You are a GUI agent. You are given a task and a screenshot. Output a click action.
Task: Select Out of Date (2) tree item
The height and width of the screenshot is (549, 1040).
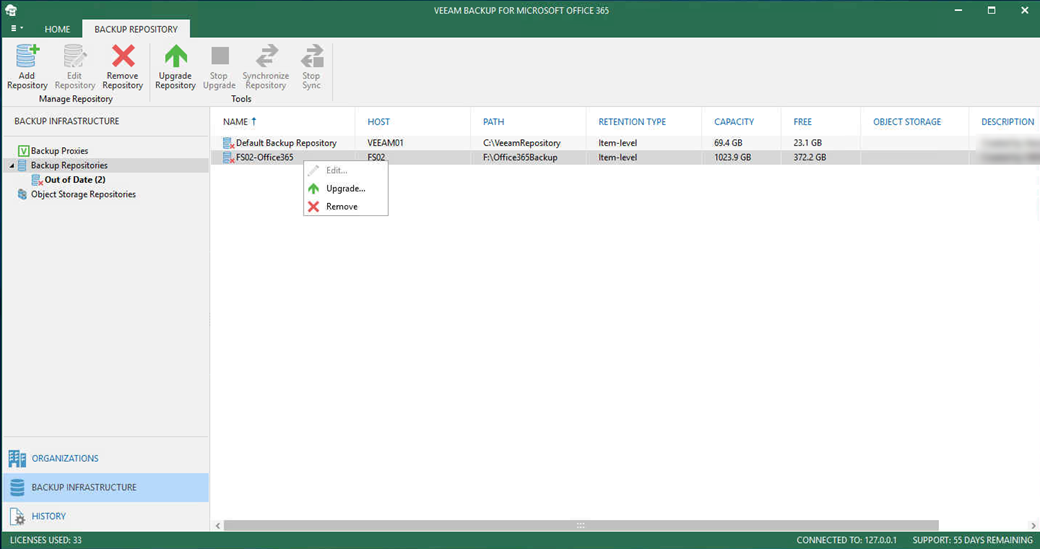point(75,180)
